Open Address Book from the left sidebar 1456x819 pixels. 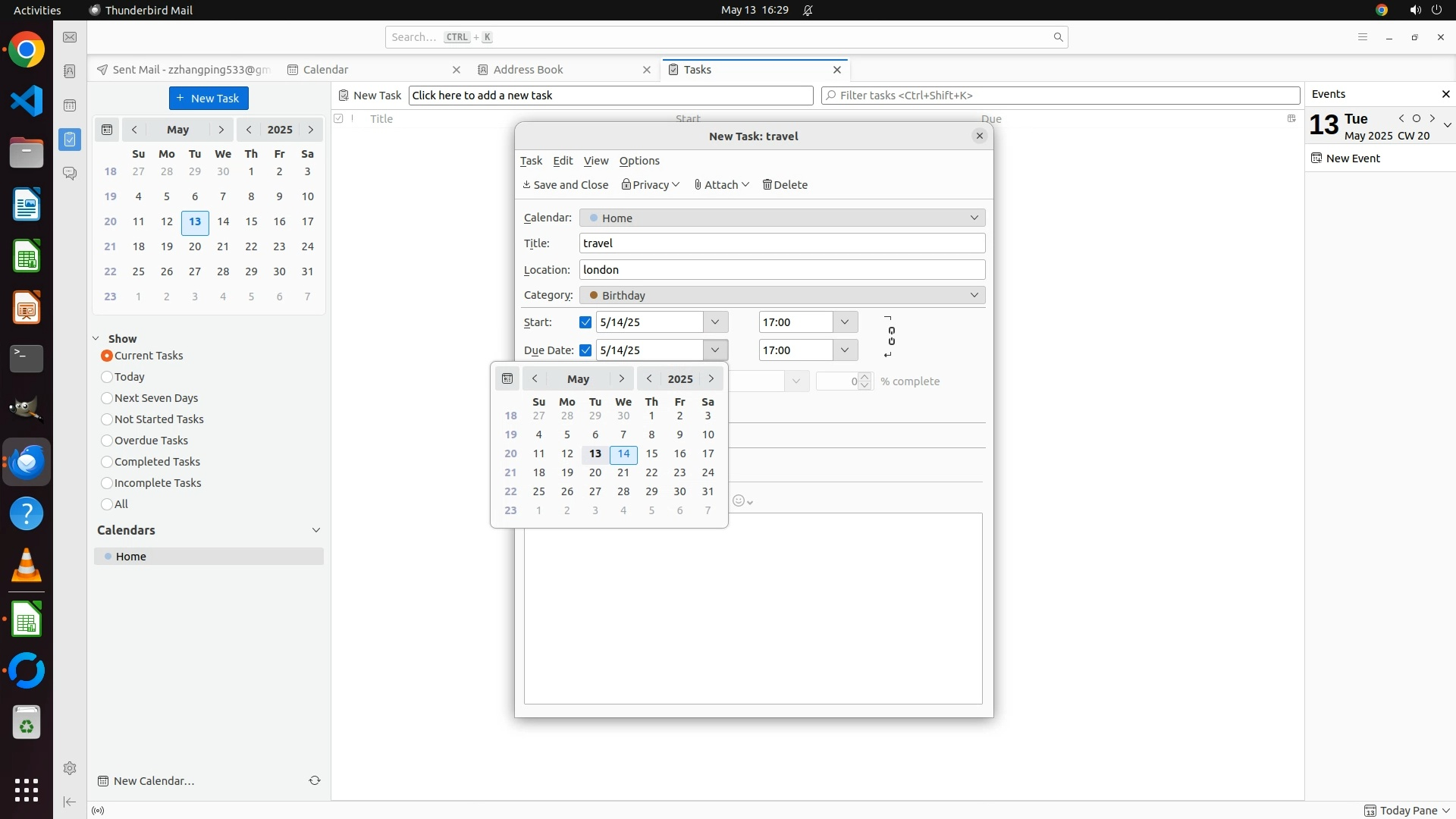tap(69, 71)
